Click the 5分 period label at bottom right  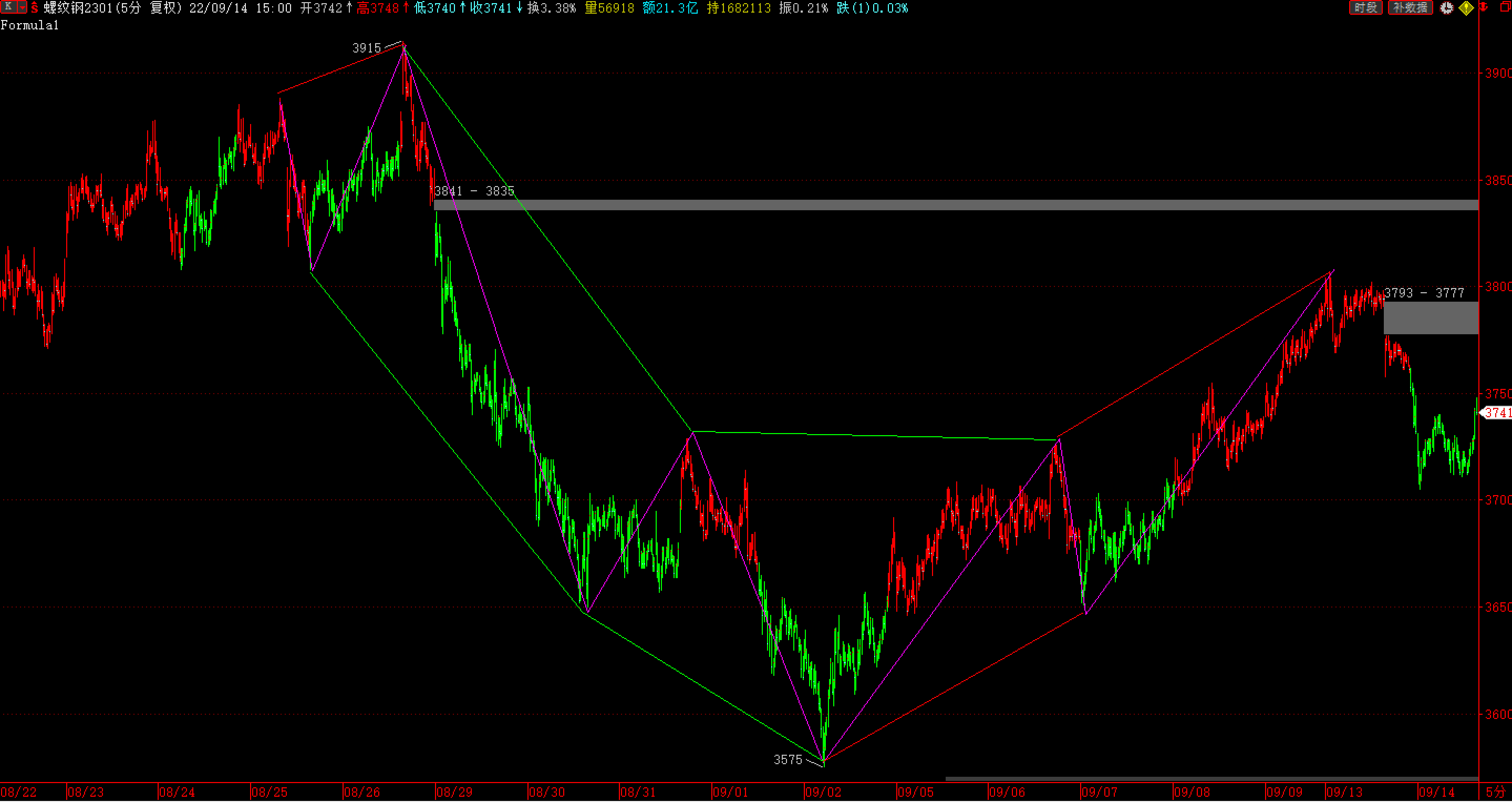point(1496,793)
